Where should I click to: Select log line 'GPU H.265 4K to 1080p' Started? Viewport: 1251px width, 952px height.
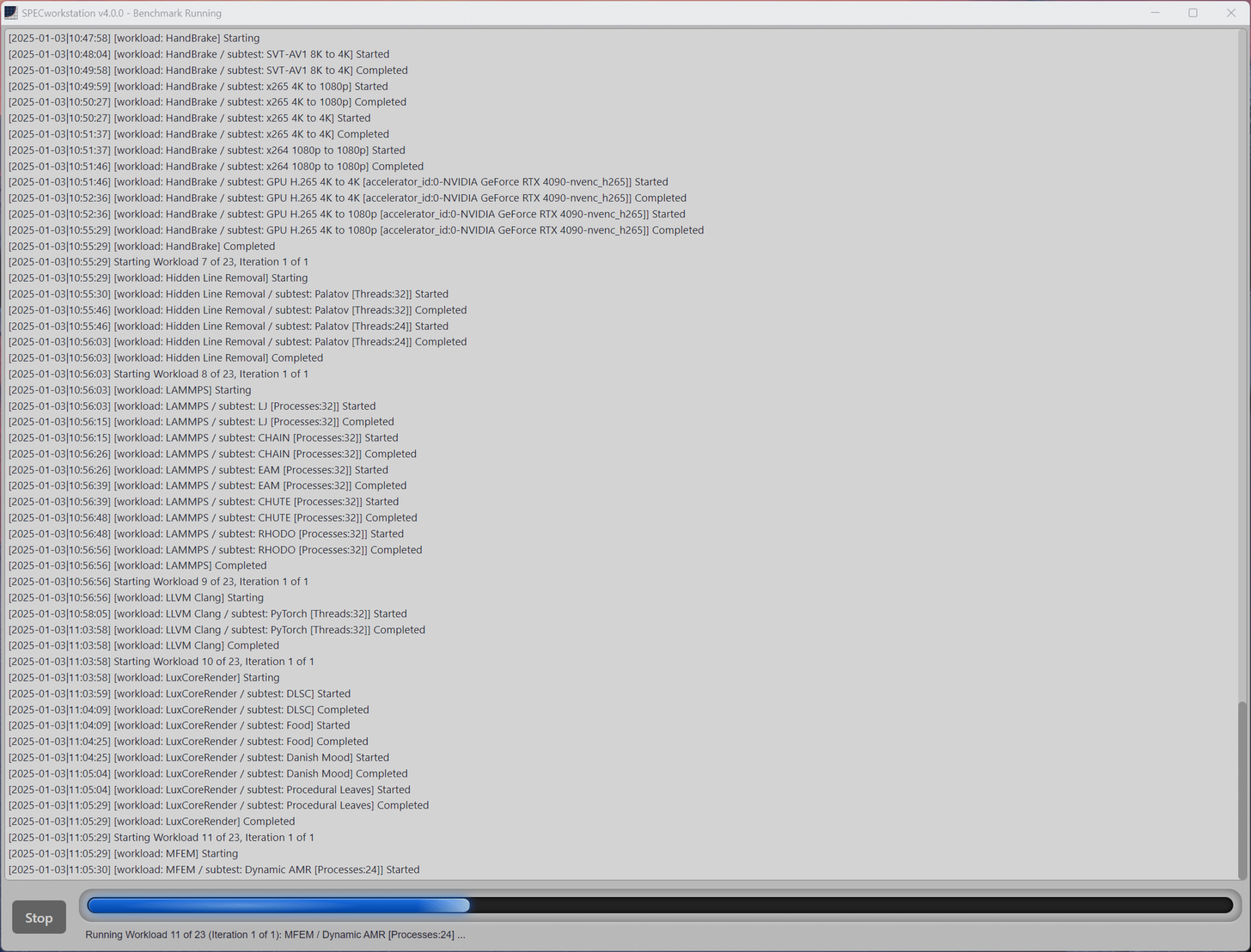347,214
